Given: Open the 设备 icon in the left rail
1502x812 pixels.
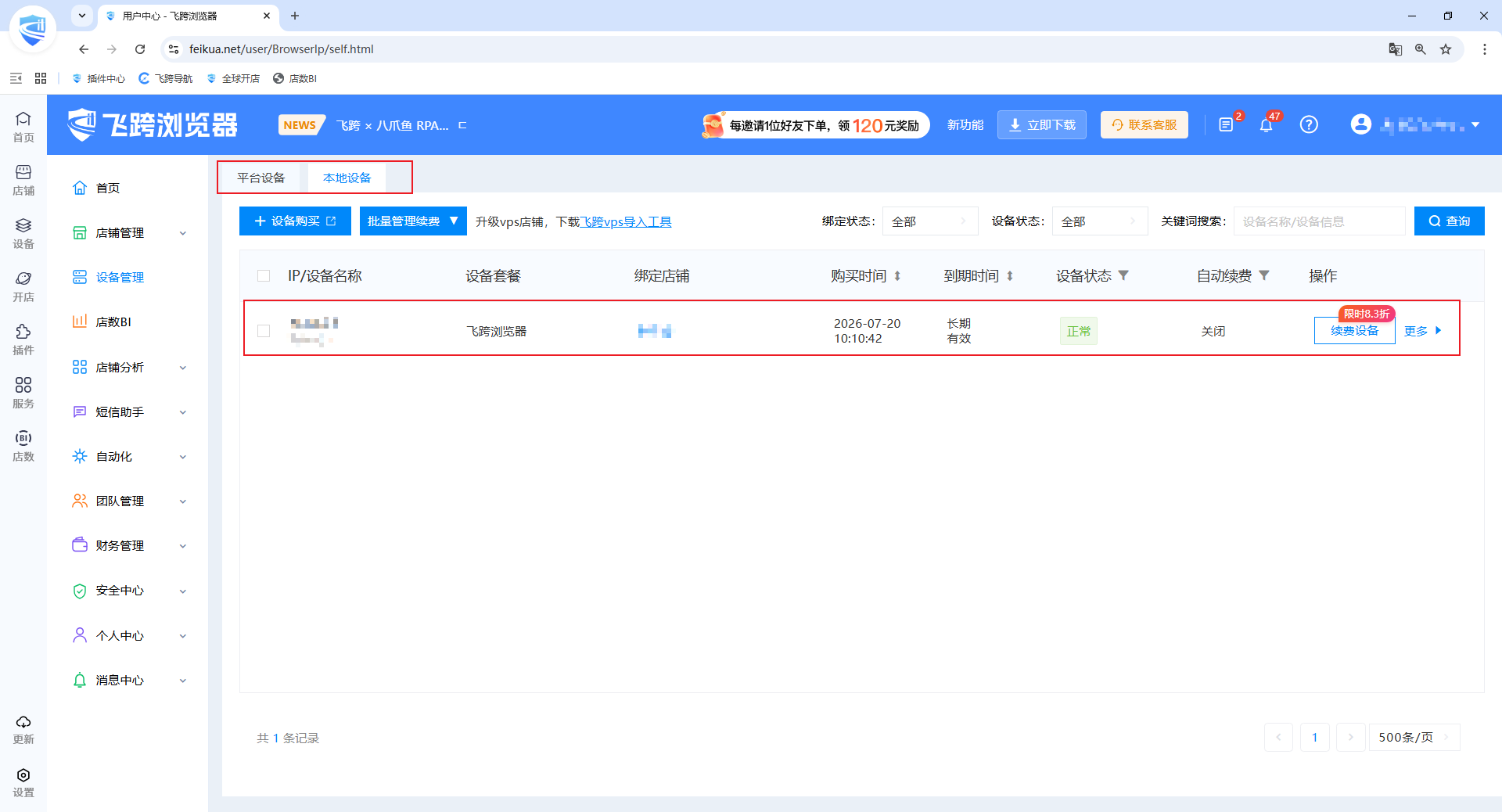Looking at the screenshot, I should click(x=23, y=233).
